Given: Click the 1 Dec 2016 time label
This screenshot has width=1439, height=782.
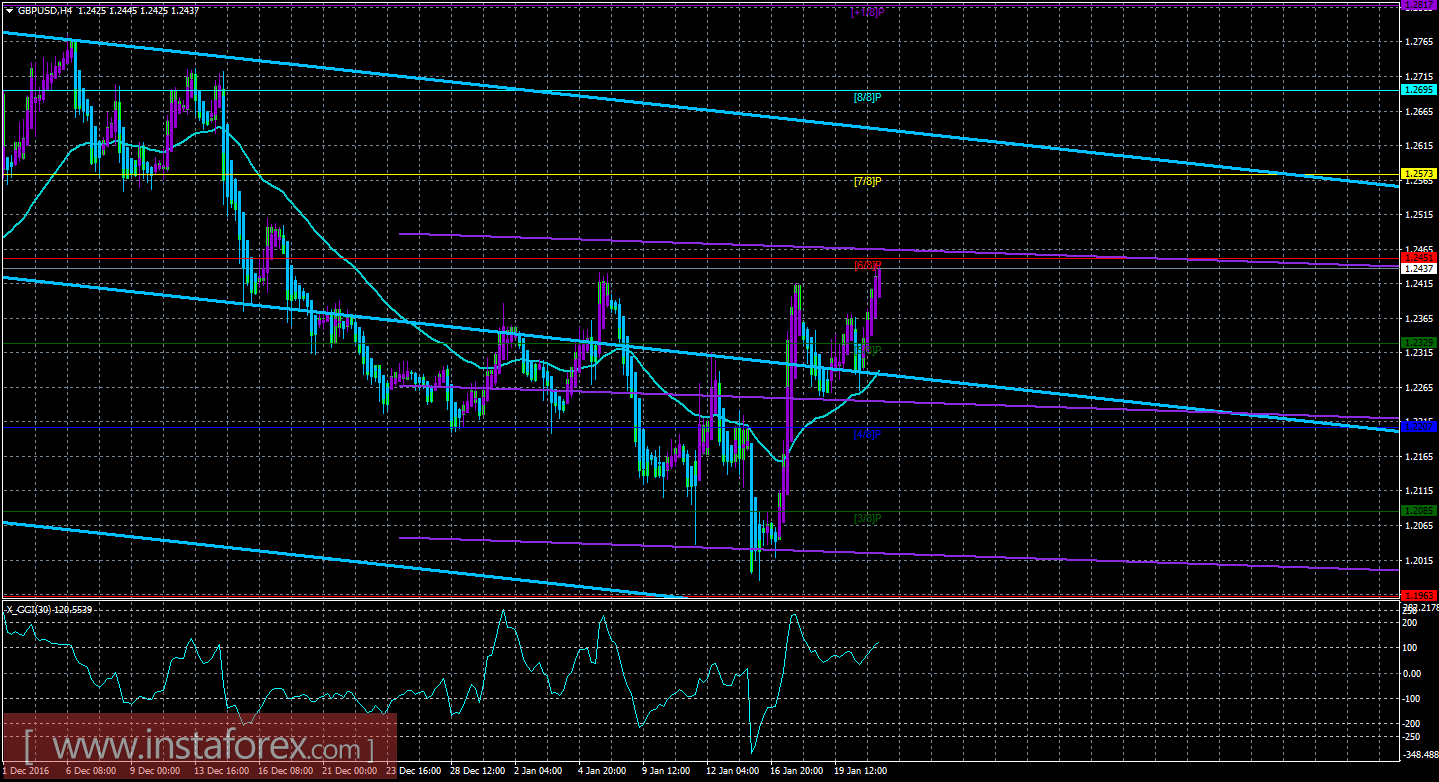Looking at the screenshot, I should click(26, 771).
